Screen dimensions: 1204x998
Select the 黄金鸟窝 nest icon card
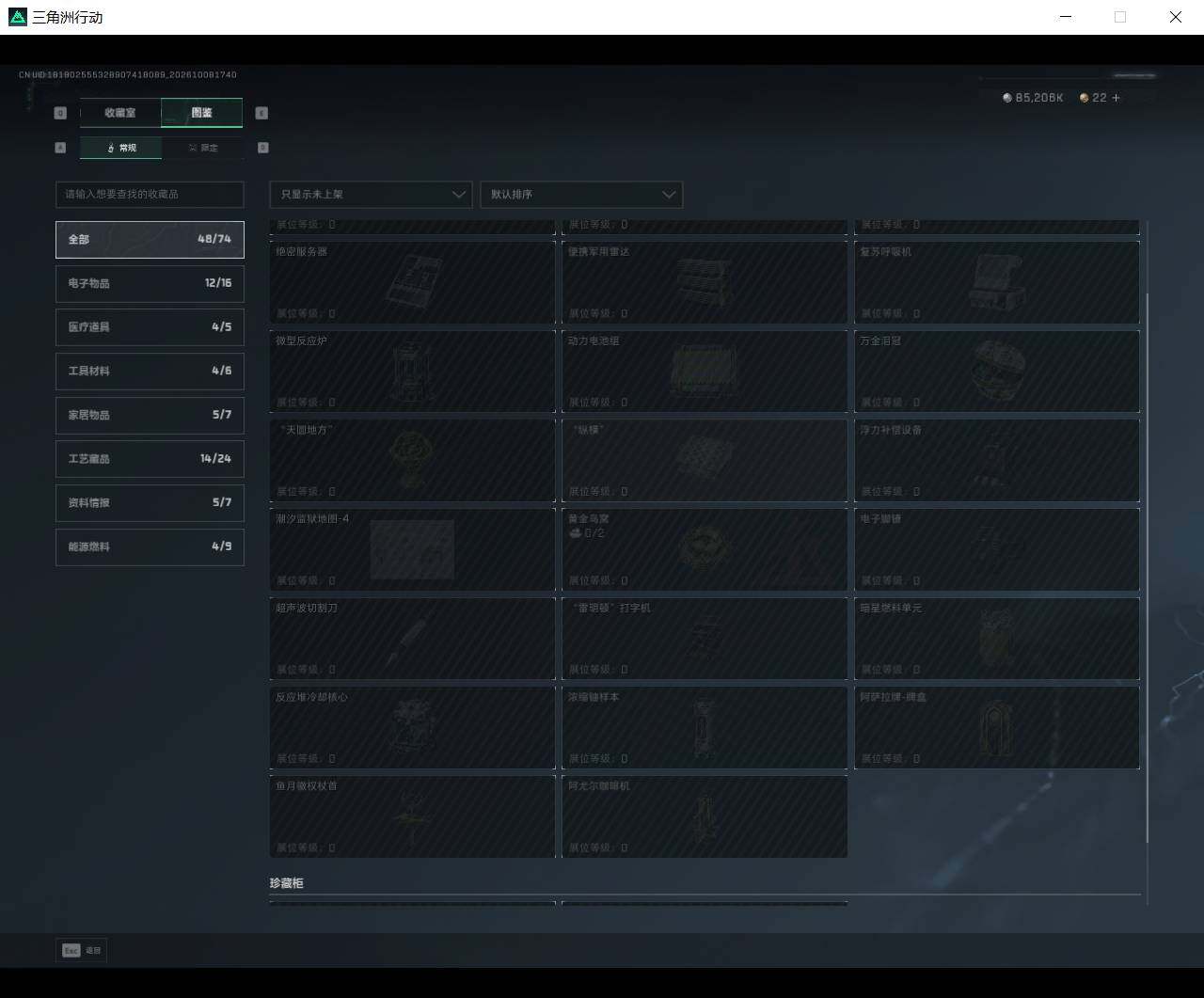pos(705,549)
